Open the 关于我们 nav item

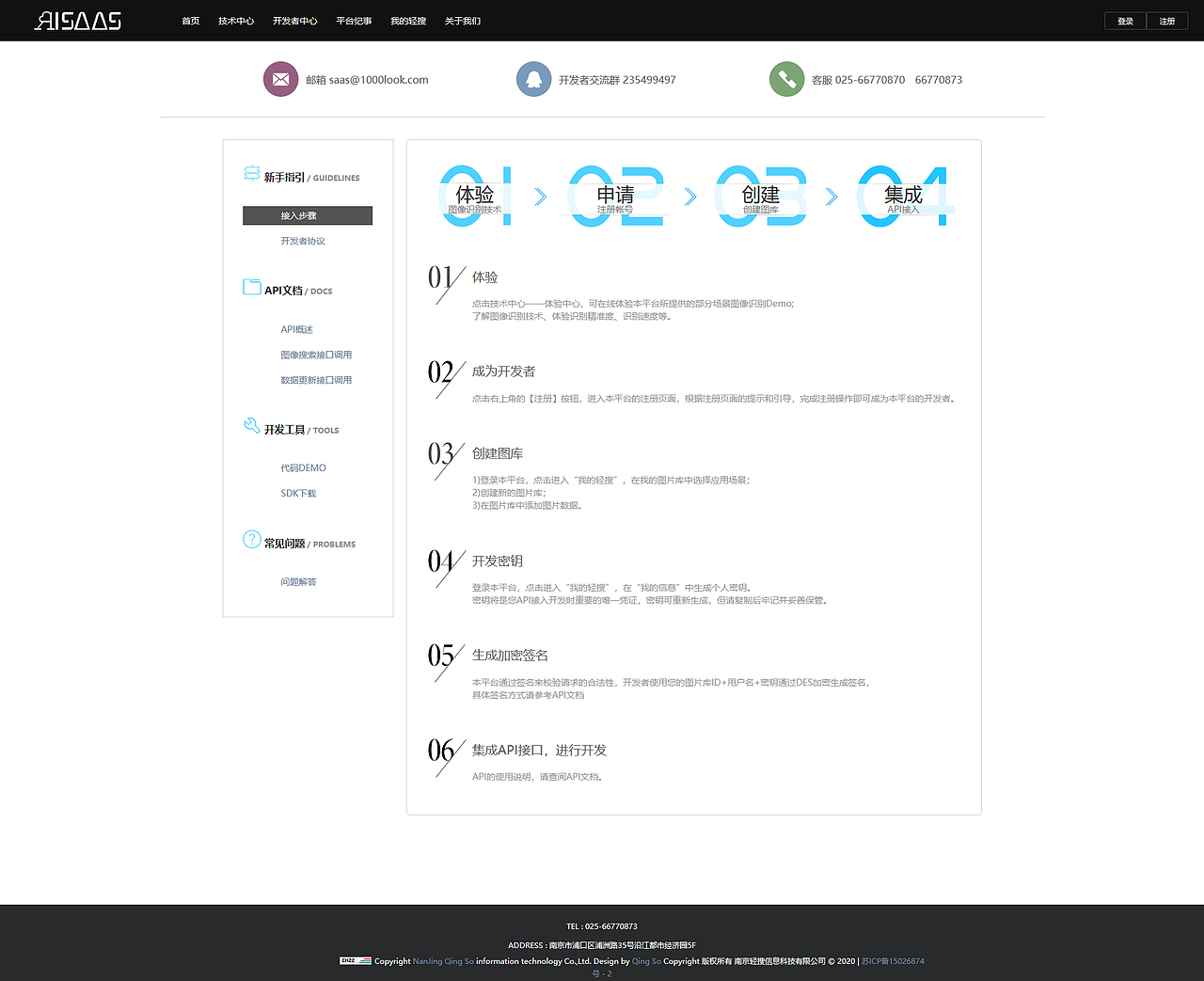463,21
